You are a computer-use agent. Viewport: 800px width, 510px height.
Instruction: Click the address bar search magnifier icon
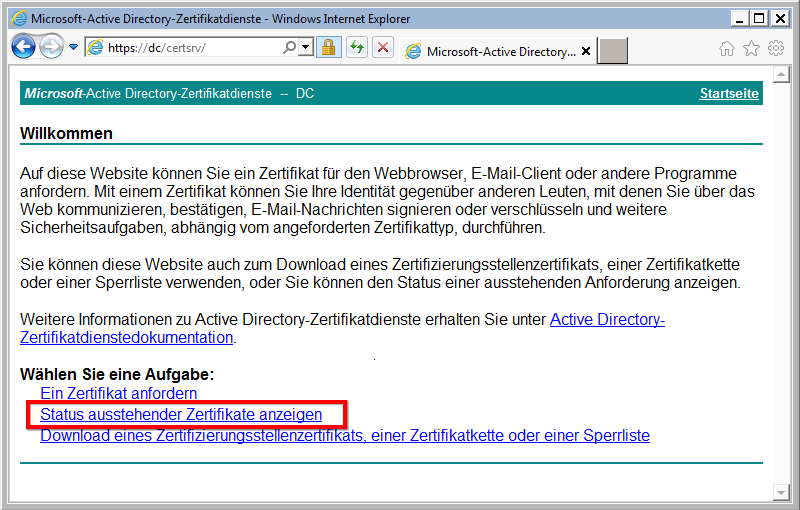pos(290,47)
